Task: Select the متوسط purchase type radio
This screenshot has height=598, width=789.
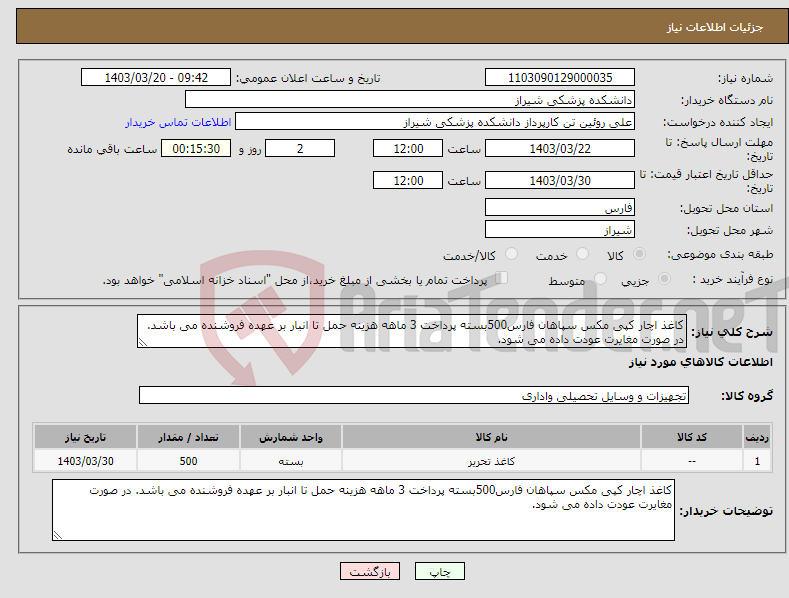Action: point(600,279)
